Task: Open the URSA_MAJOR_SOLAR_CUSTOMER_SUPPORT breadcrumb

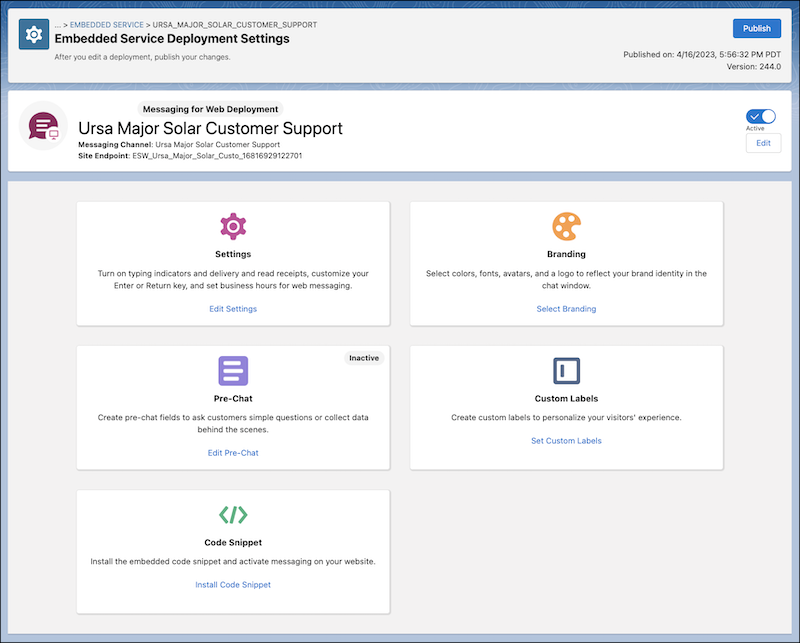Action: coord(235,25)
